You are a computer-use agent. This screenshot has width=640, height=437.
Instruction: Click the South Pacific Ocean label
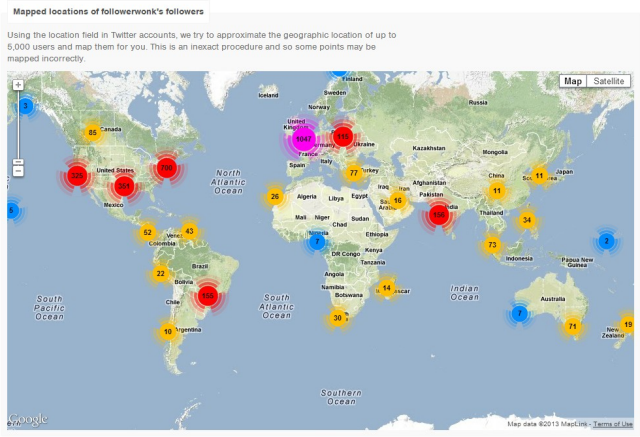tap(49, 308)
